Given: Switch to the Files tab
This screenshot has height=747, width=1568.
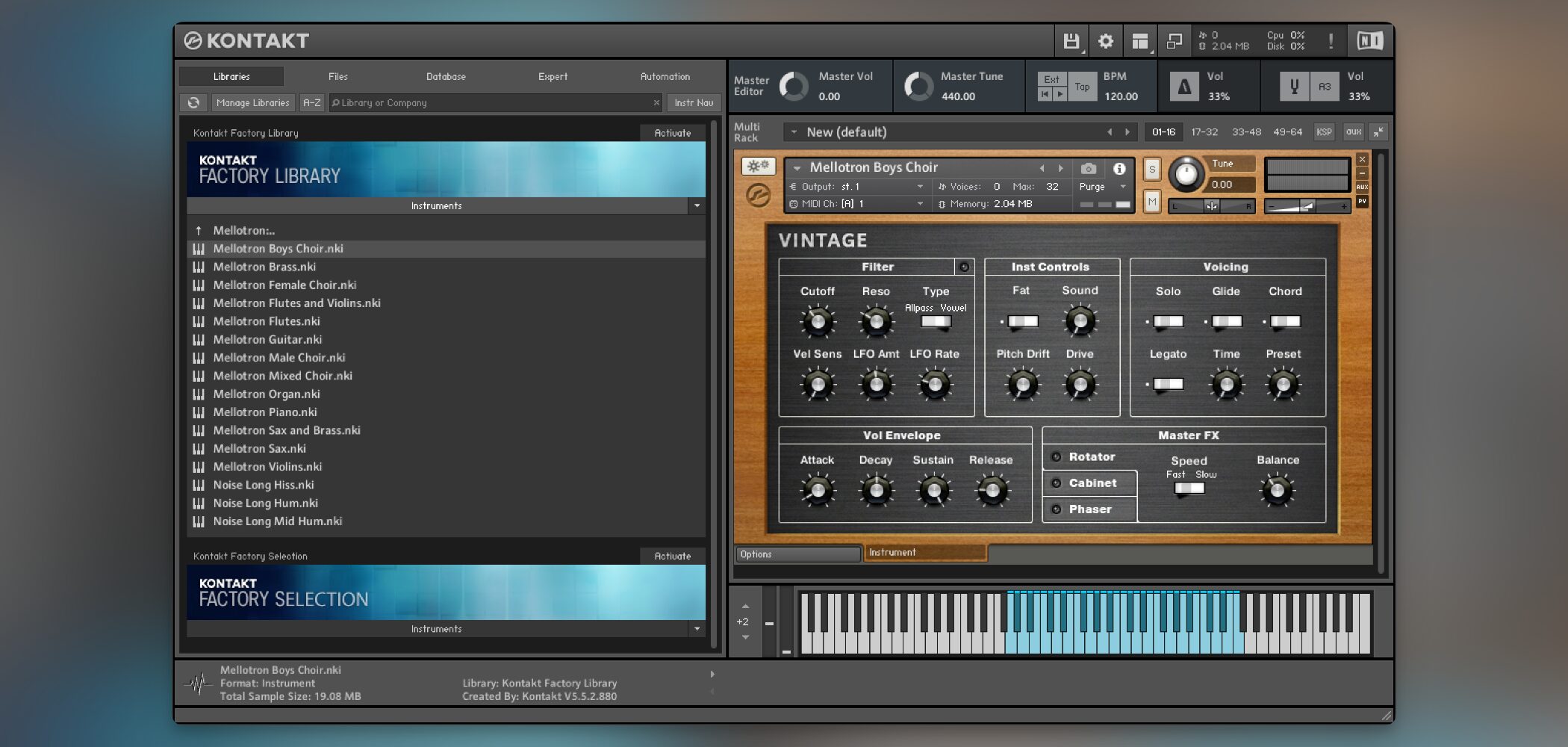Looking at the screenshot, I should 338,77.
